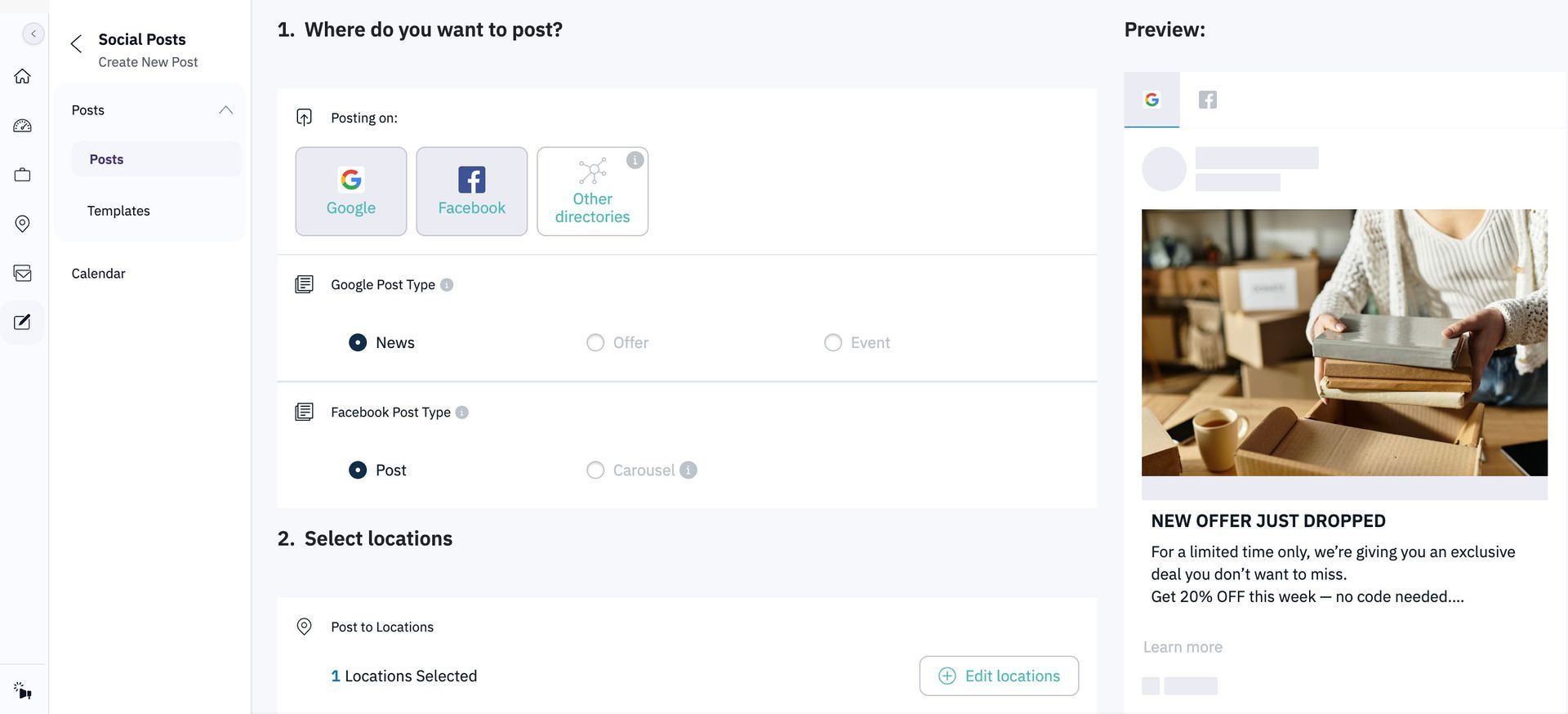Open the Home icon in sidebar
Viewport: 1568px width, 714px height.
pos(23,77)
